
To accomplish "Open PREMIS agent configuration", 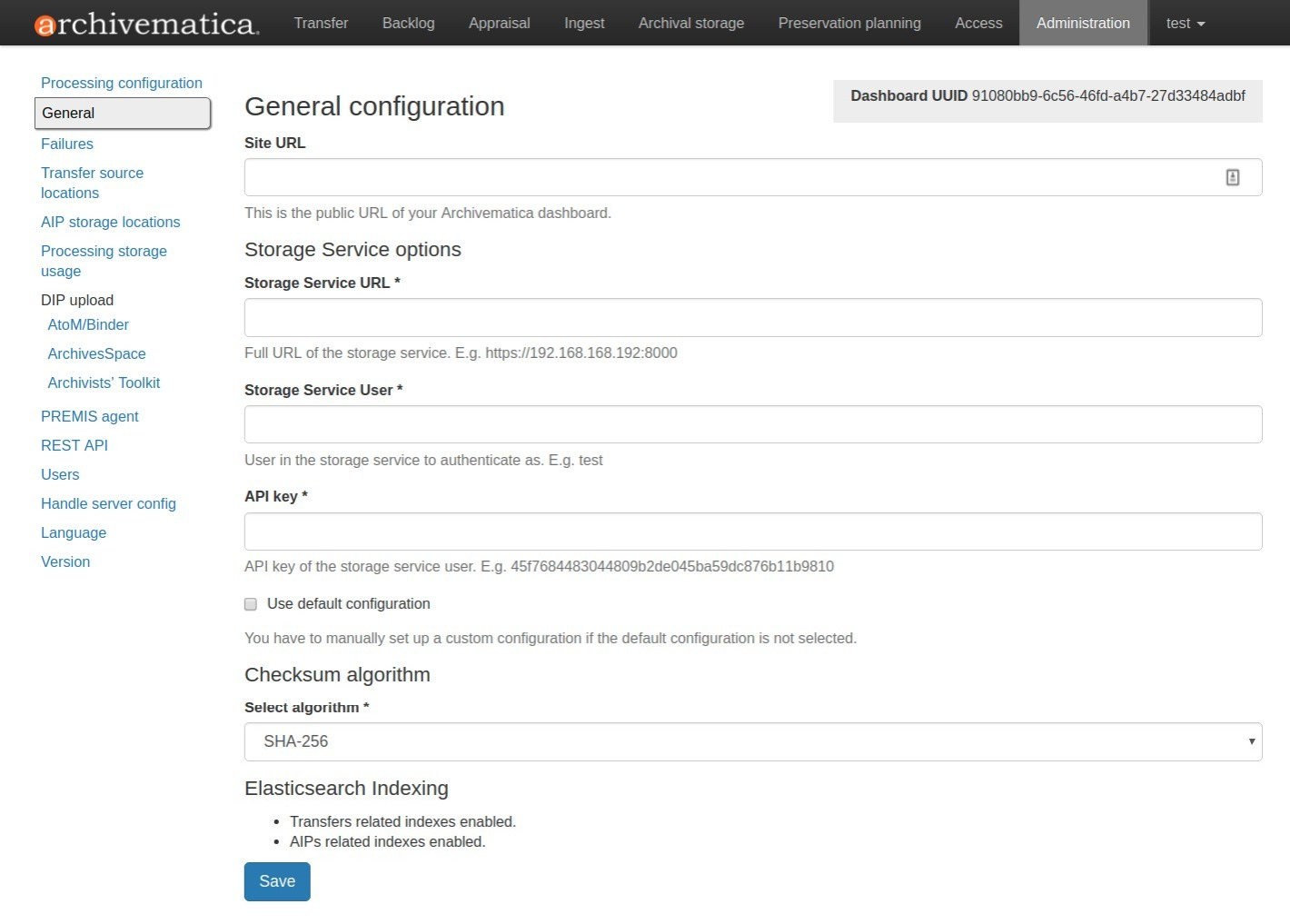I will tap(89, 416).
